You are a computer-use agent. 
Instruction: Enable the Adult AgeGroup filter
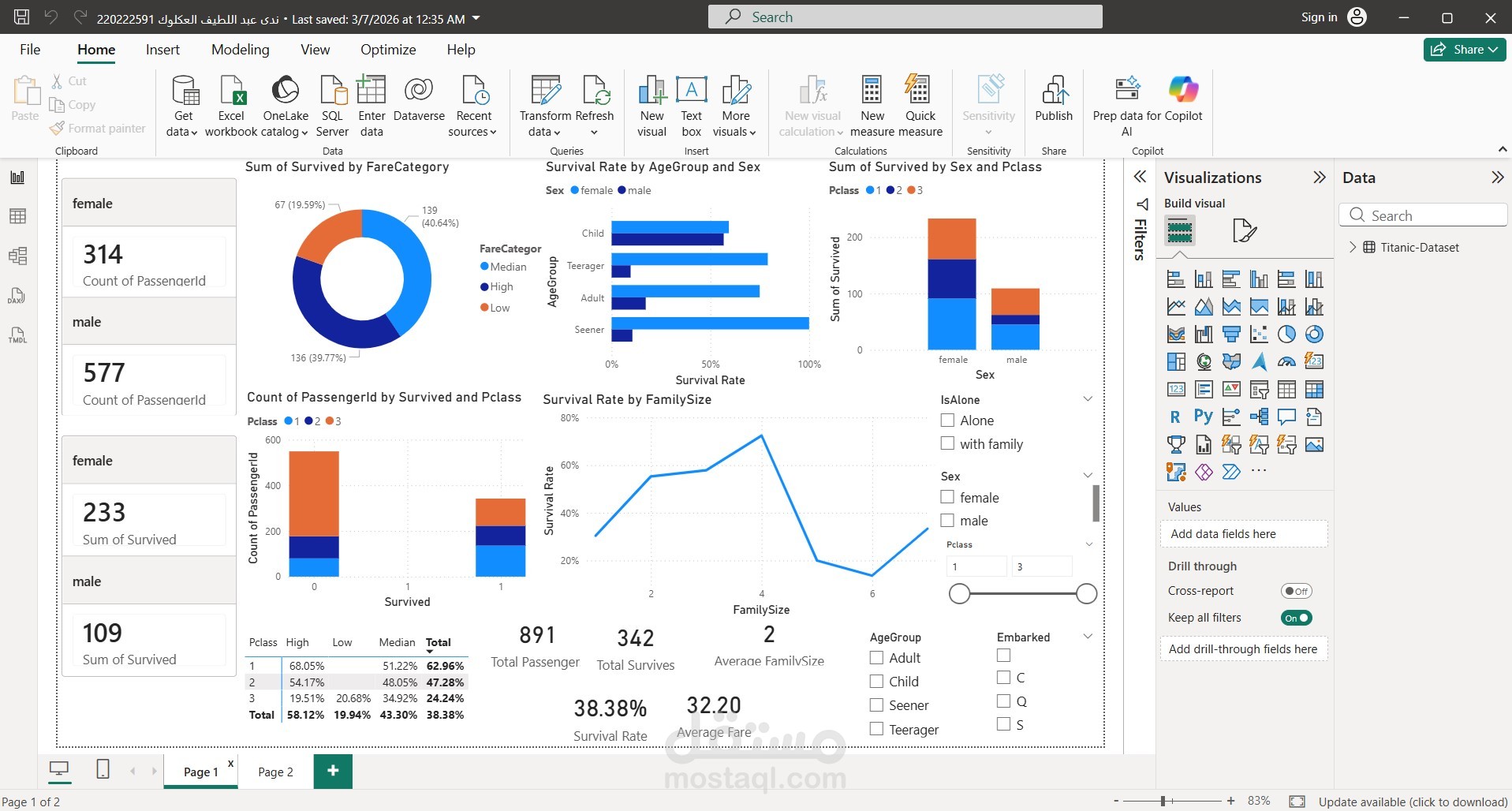[876, 657]
